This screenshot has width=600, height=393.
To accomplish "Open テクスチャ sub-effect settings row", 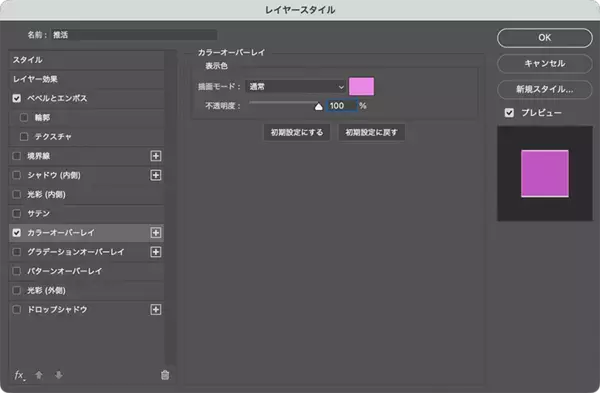I will [86, 137].
